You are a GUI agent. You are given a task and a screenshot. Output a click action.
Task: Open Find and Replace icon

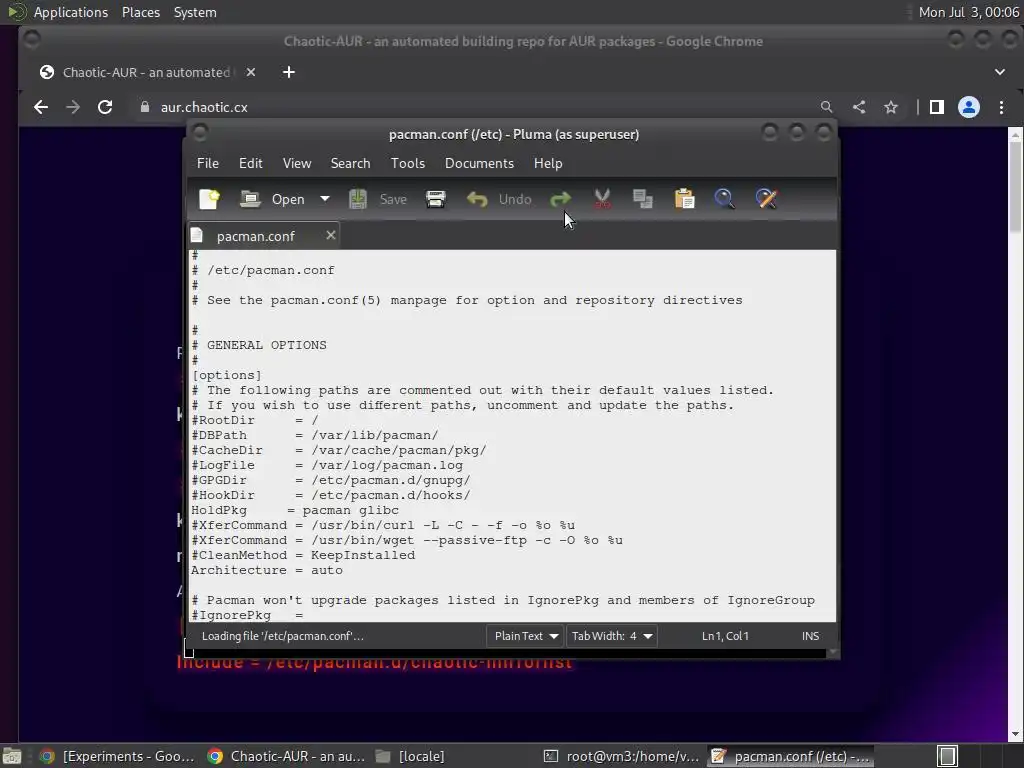767,199
